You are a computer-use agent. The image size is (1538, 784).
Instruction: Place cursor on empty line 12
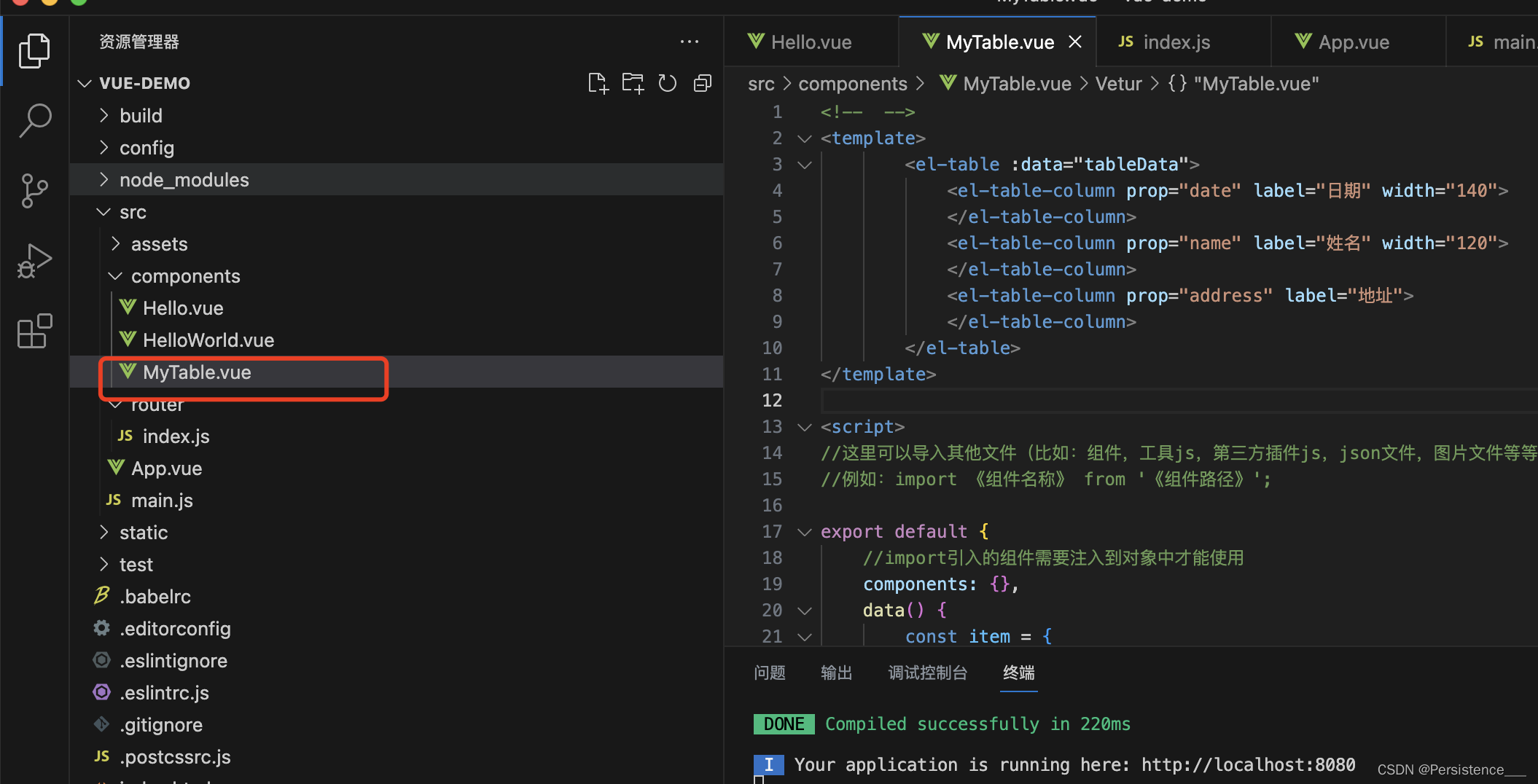click(1179, 401)
